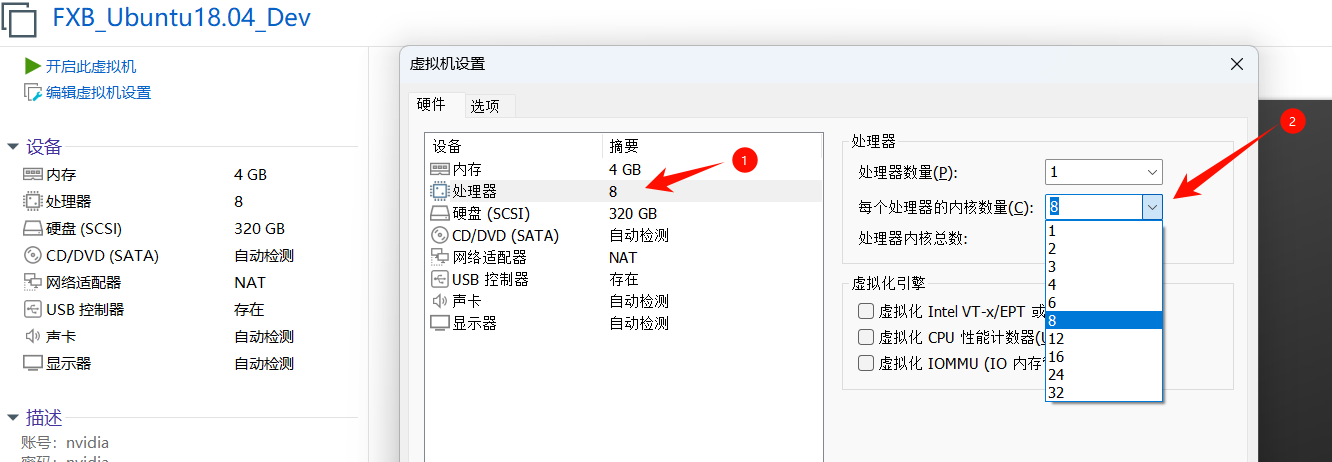Click the memory icon in dialog device list

[x=439, y=169]
